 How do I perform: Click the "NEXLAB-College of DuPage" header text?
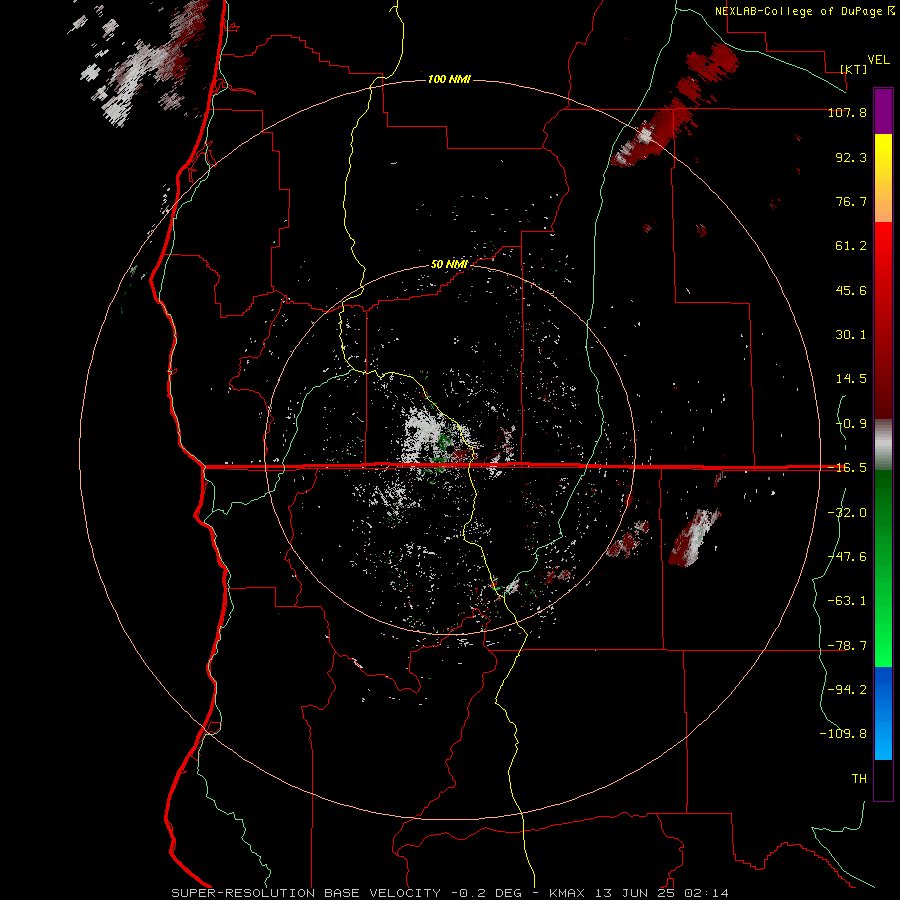coord(798,11)
